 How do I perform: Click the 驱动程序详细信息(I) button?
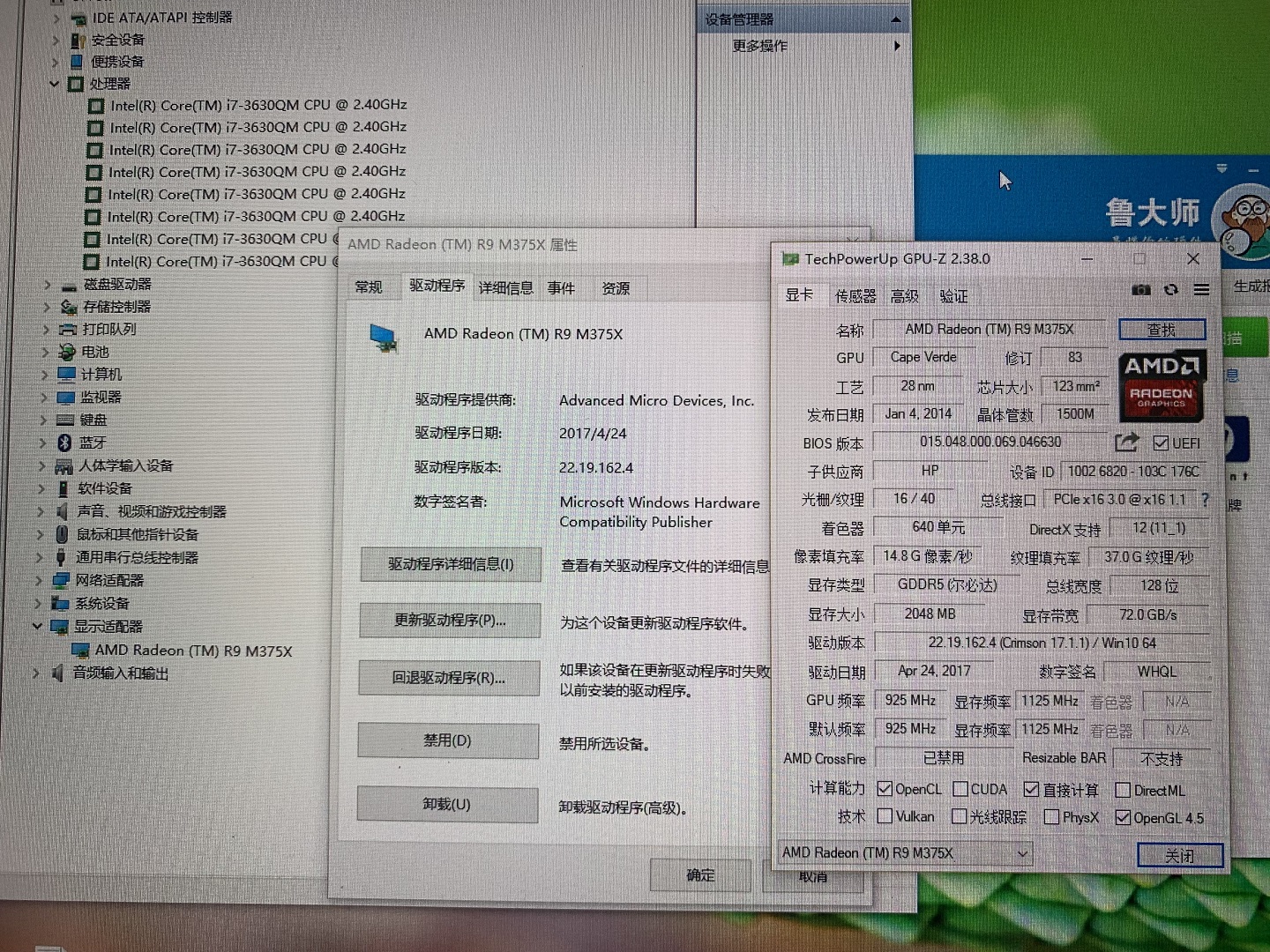click(451, 564)
